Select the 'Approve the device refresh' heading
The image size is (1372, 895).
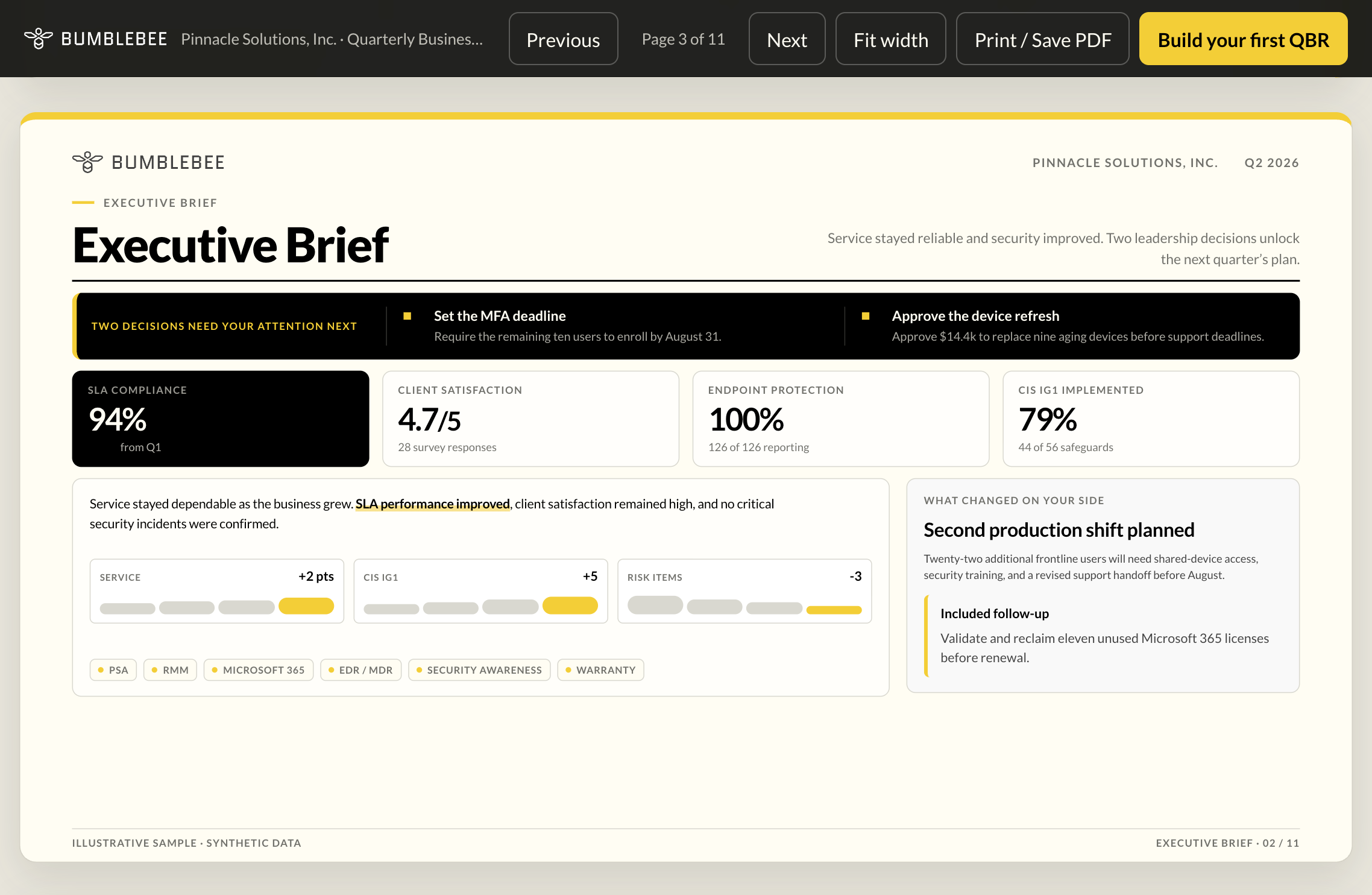(975, 315)
